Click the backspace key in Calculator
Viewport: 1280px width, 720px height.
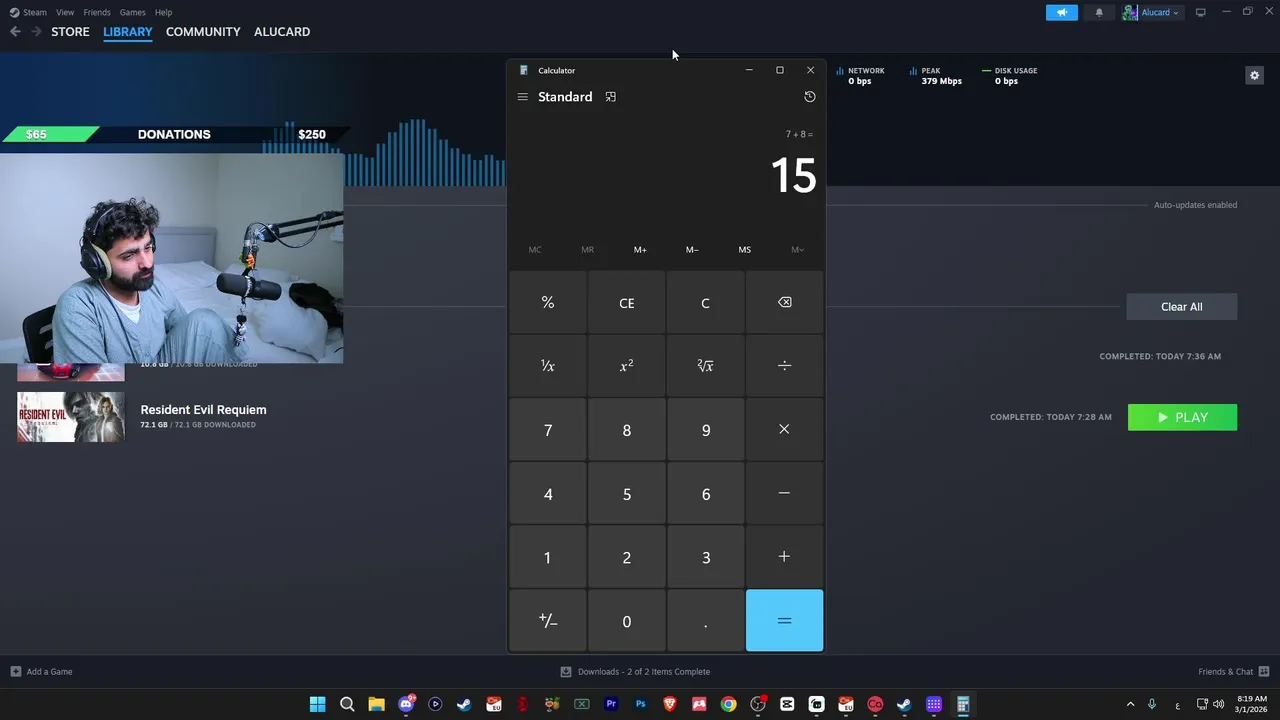coord(785,302)
